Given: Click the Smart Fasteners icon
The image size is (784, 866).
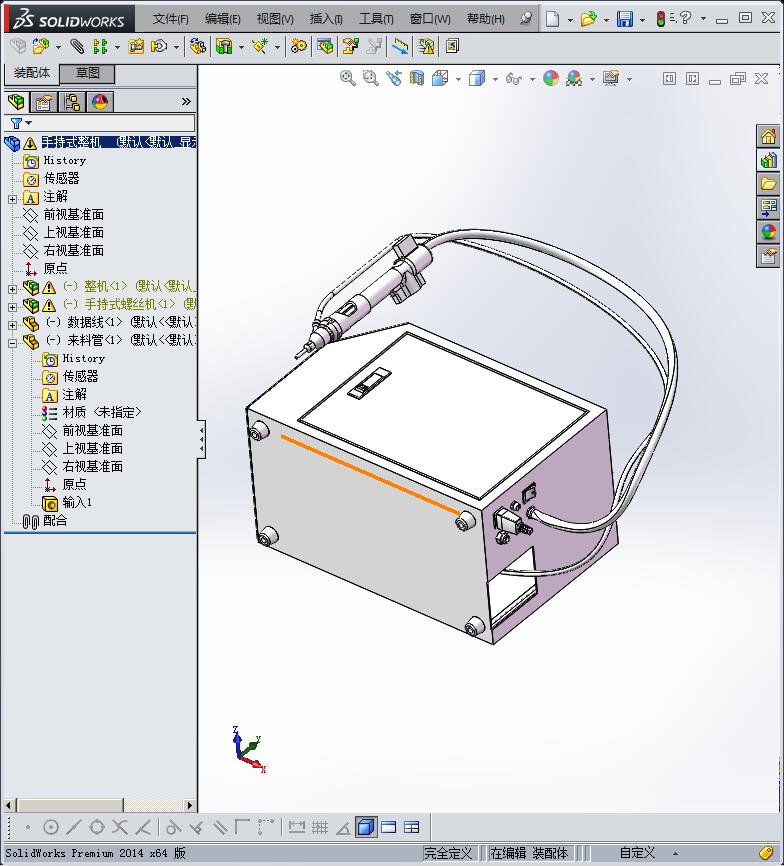Looking at the screenshot, I should click(136, 46).
